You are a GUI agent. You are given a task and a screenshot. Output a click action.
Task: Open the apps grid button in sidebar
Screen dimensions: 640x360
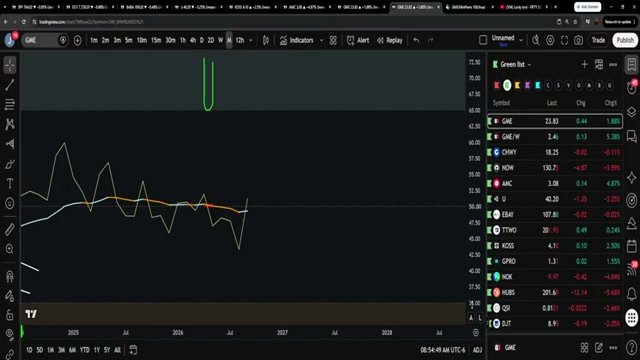[631, 317]
